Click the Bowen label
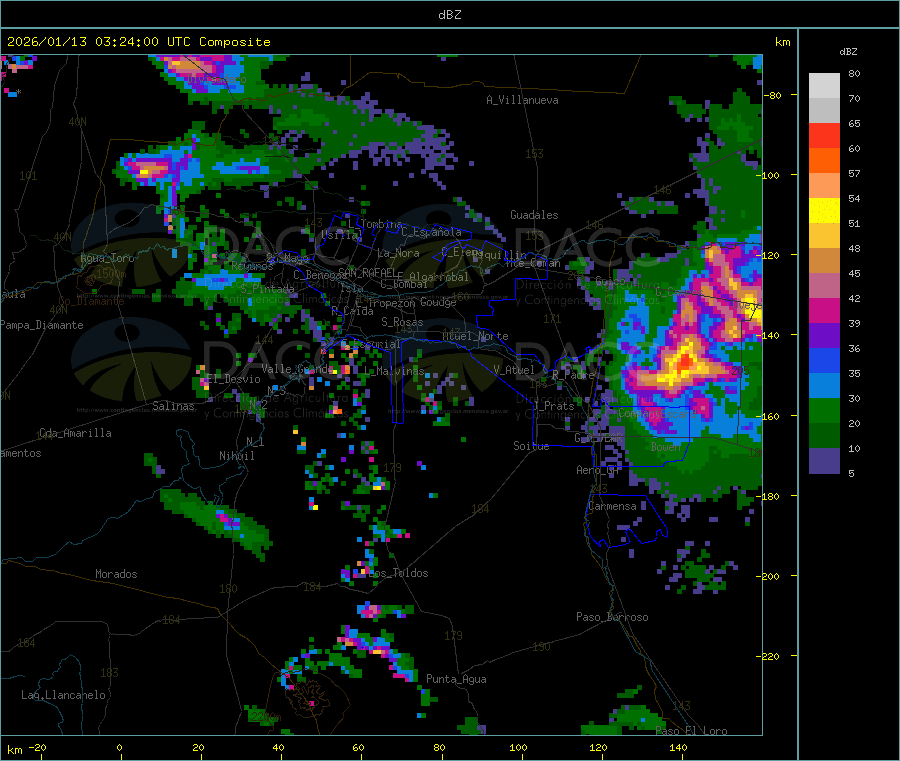 [666, 446]
